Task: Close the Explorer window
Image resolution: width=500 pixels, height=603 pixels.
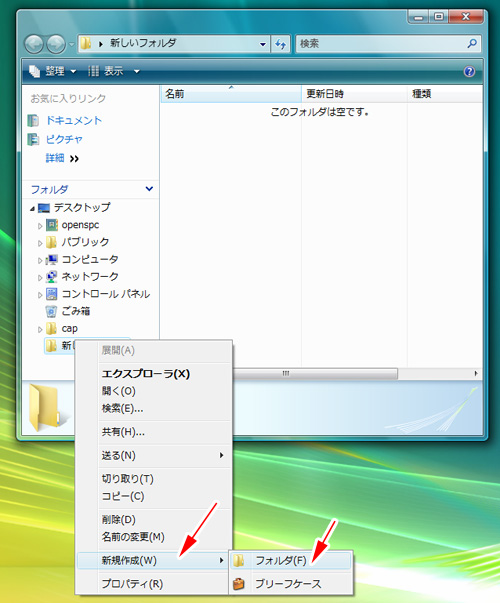Action: 466,17
